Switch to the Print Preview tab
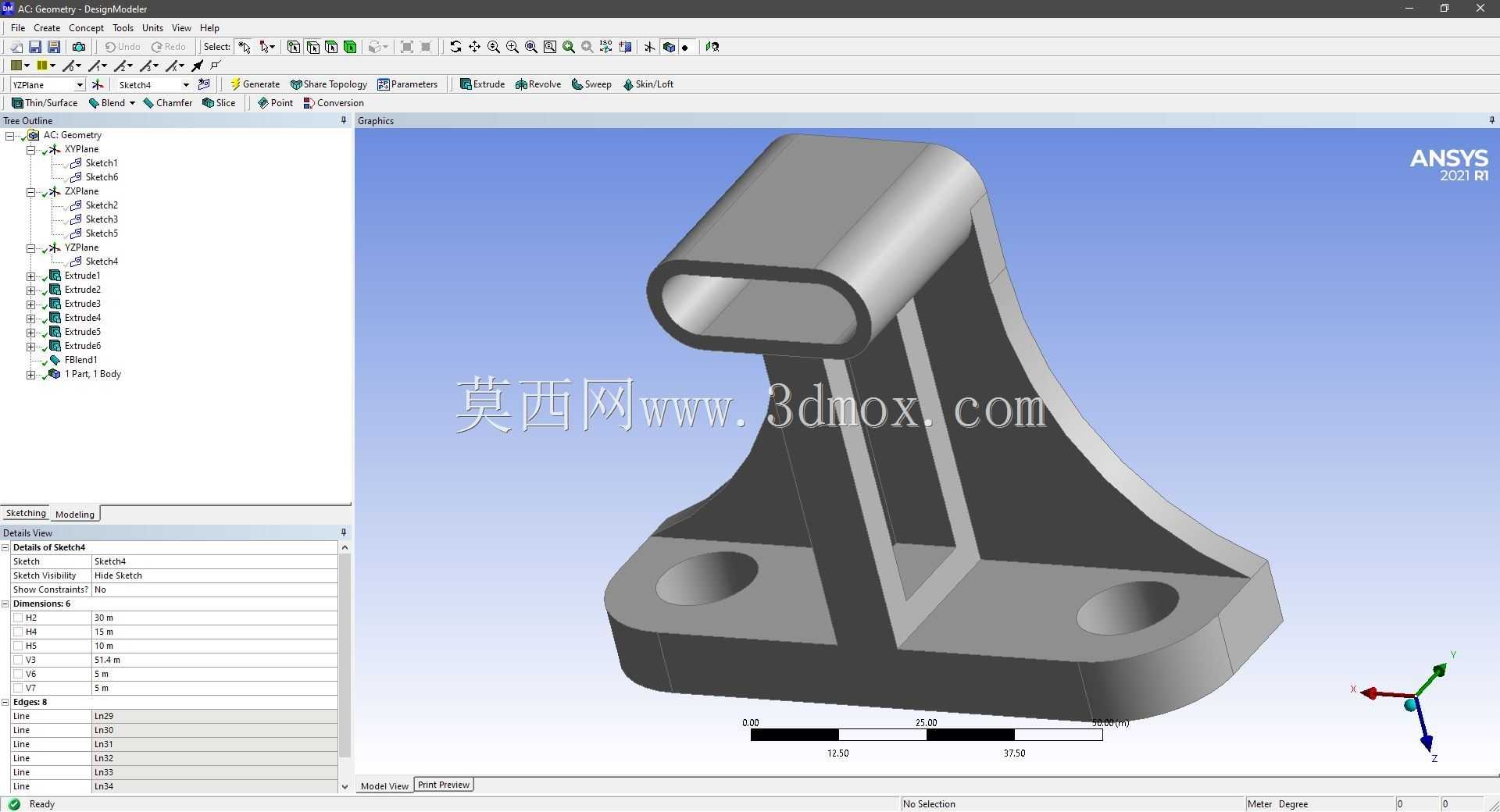Screen dimensions: 1500x812 [444, 785]
